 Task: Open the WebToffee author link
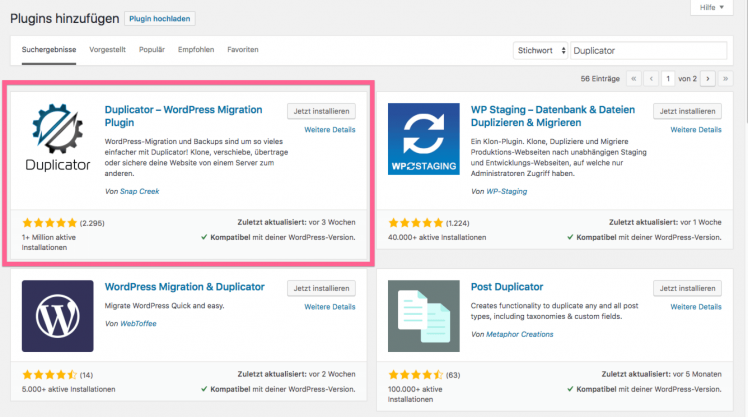[138, 323]
